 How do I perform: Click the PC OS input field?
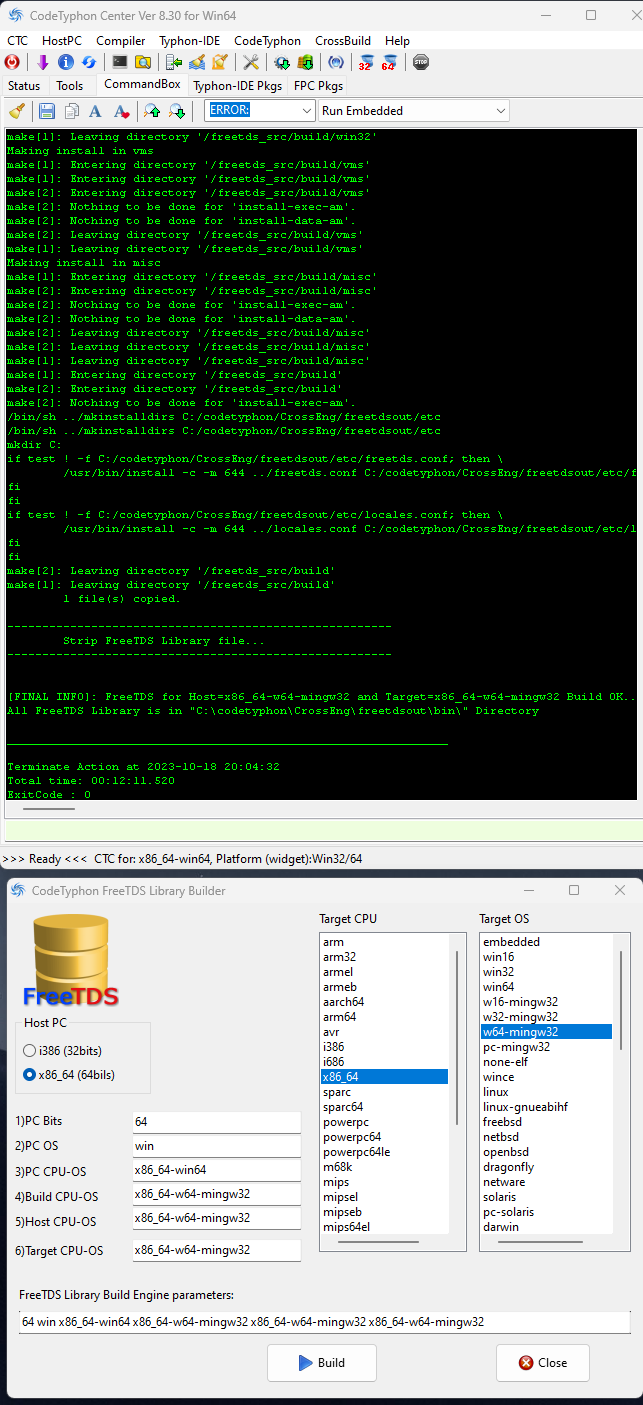(216, 1146)
